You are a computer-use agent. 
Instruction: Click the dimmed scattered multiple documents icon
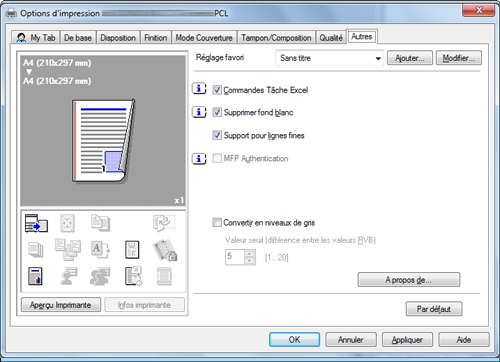point(68,249)
